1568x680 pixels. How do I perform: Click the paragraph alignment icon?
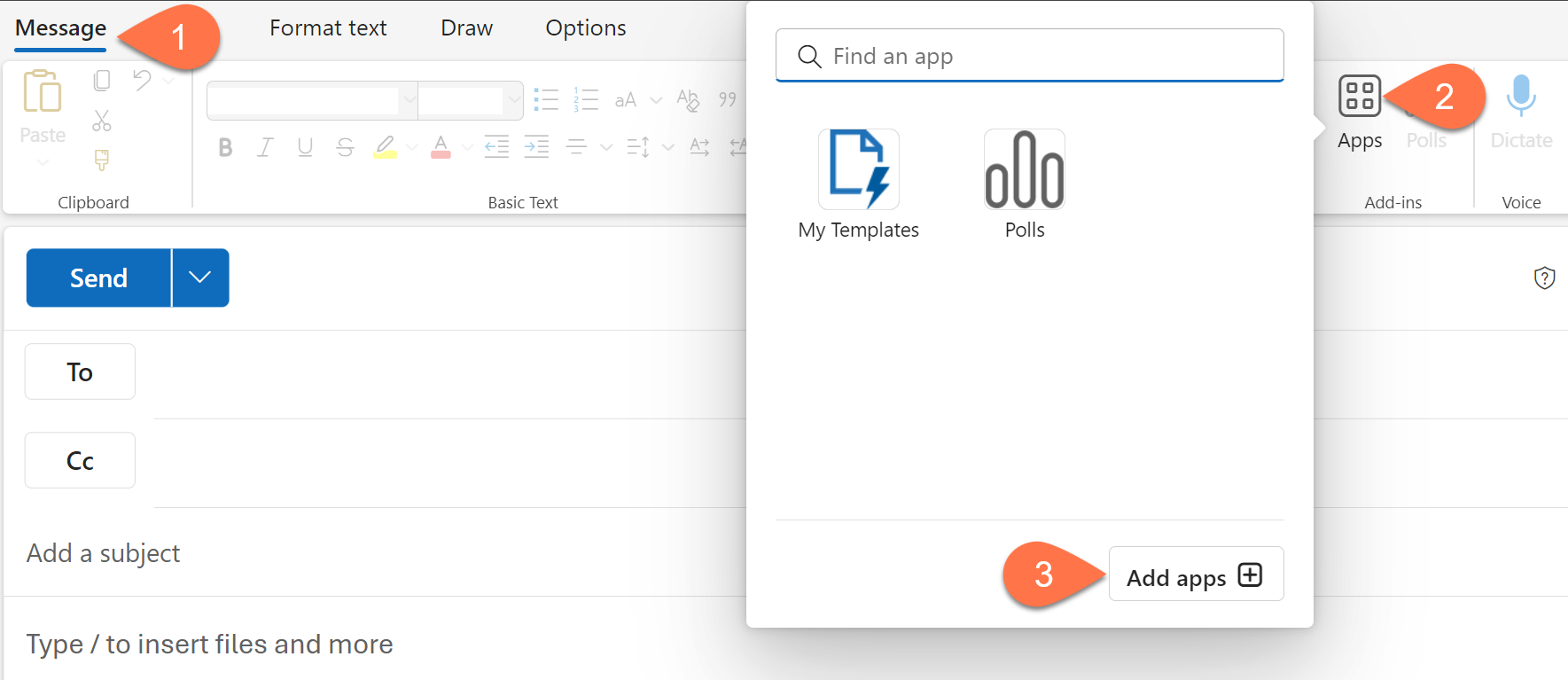coord(577,146)
